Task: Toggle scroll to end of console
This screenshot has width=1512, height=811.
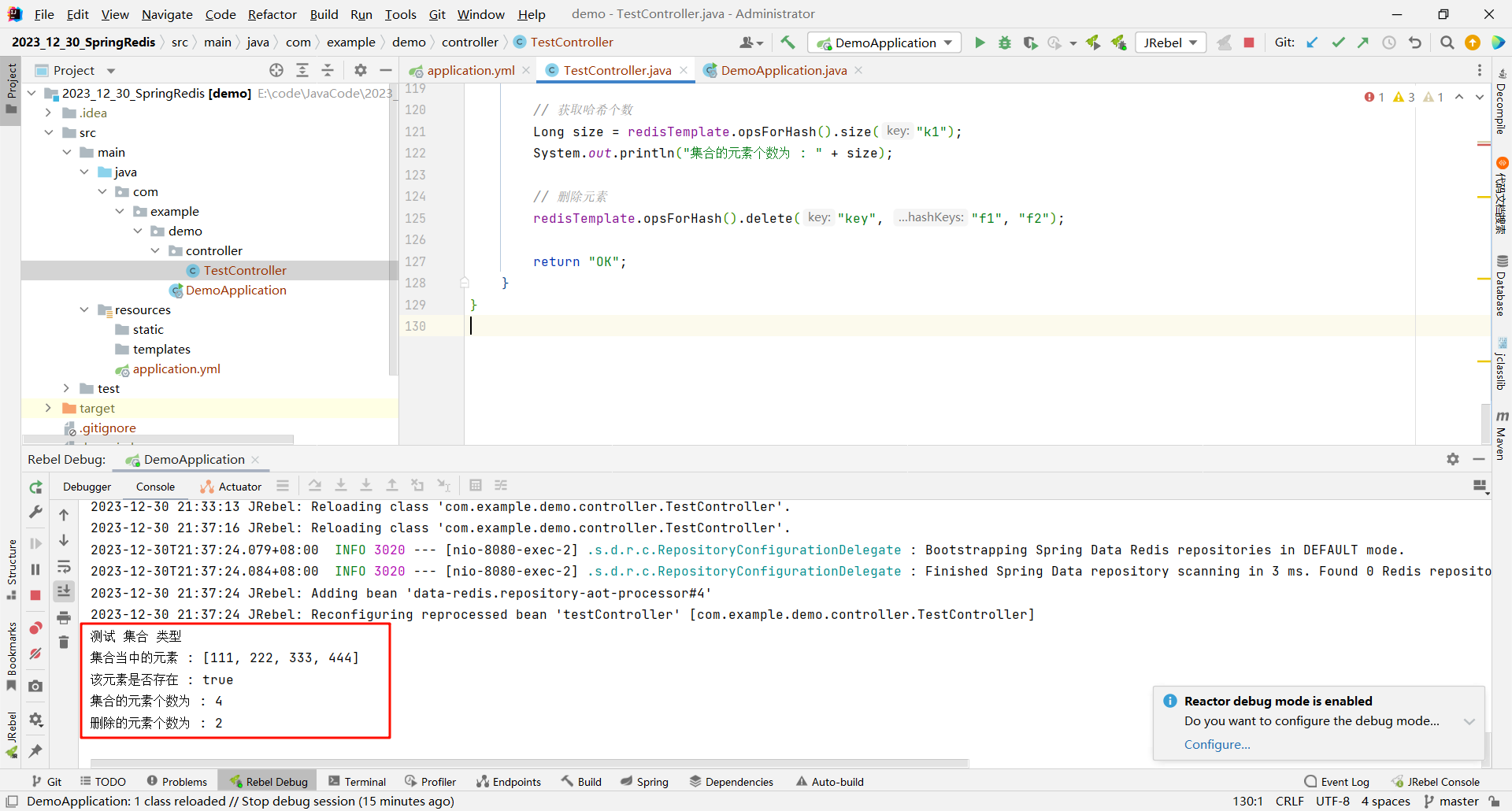Action: [x=64, y=591]
